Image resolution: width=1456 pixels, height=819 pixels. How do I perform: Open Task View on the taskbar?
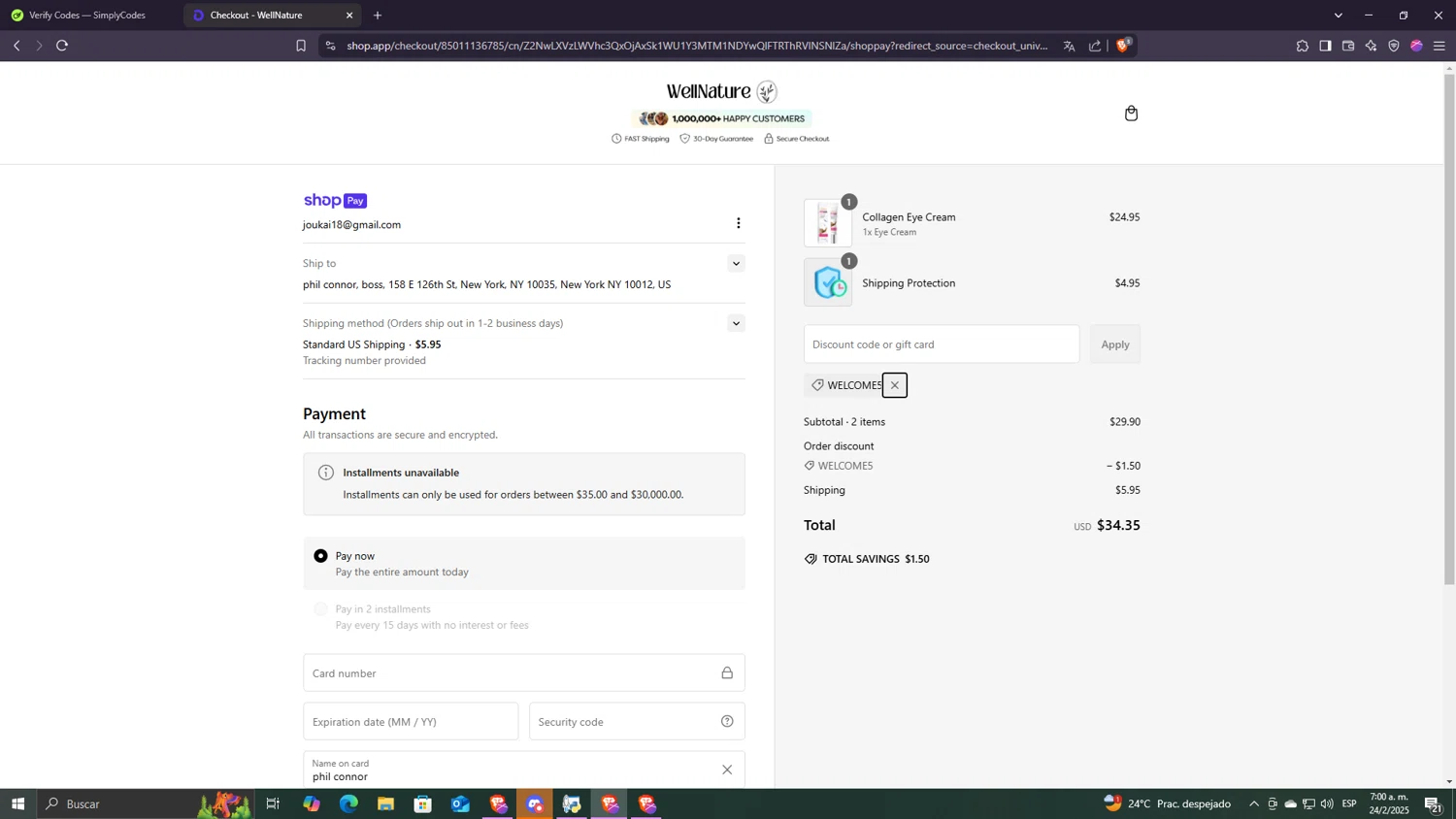click(274, 803)
